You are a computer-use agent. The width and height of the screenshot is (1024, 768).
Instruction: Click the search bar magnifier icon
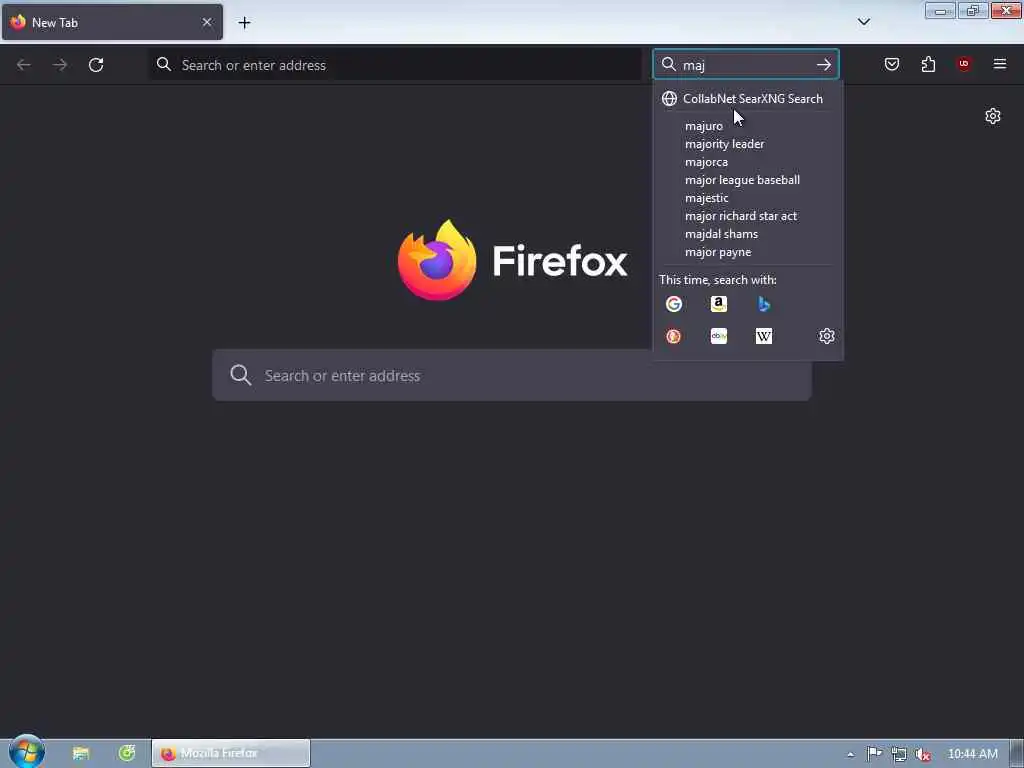point(669,64)
